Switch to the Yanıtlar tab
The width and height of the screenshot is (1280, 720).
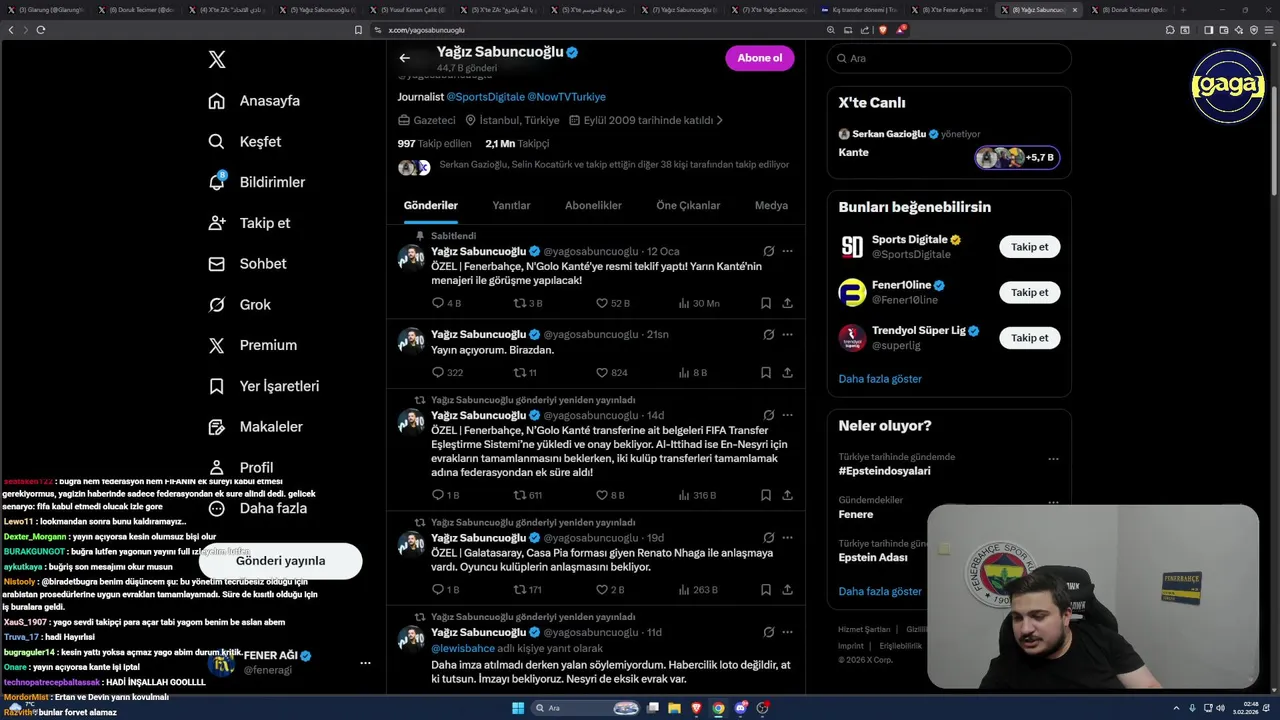tap(511, 205)
